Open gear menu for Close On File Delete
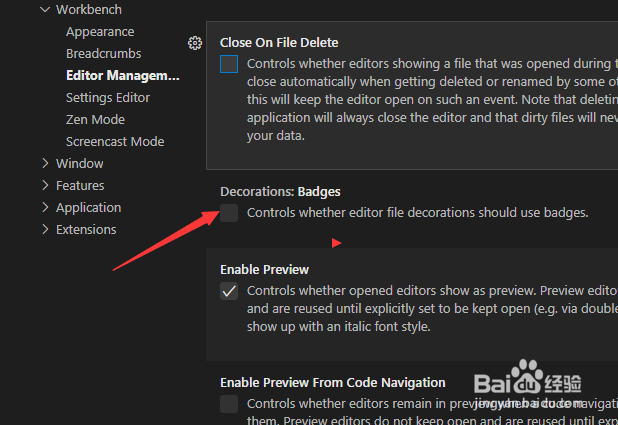The width and height of the screenshot is (618, 425). [x=195, y=43]
